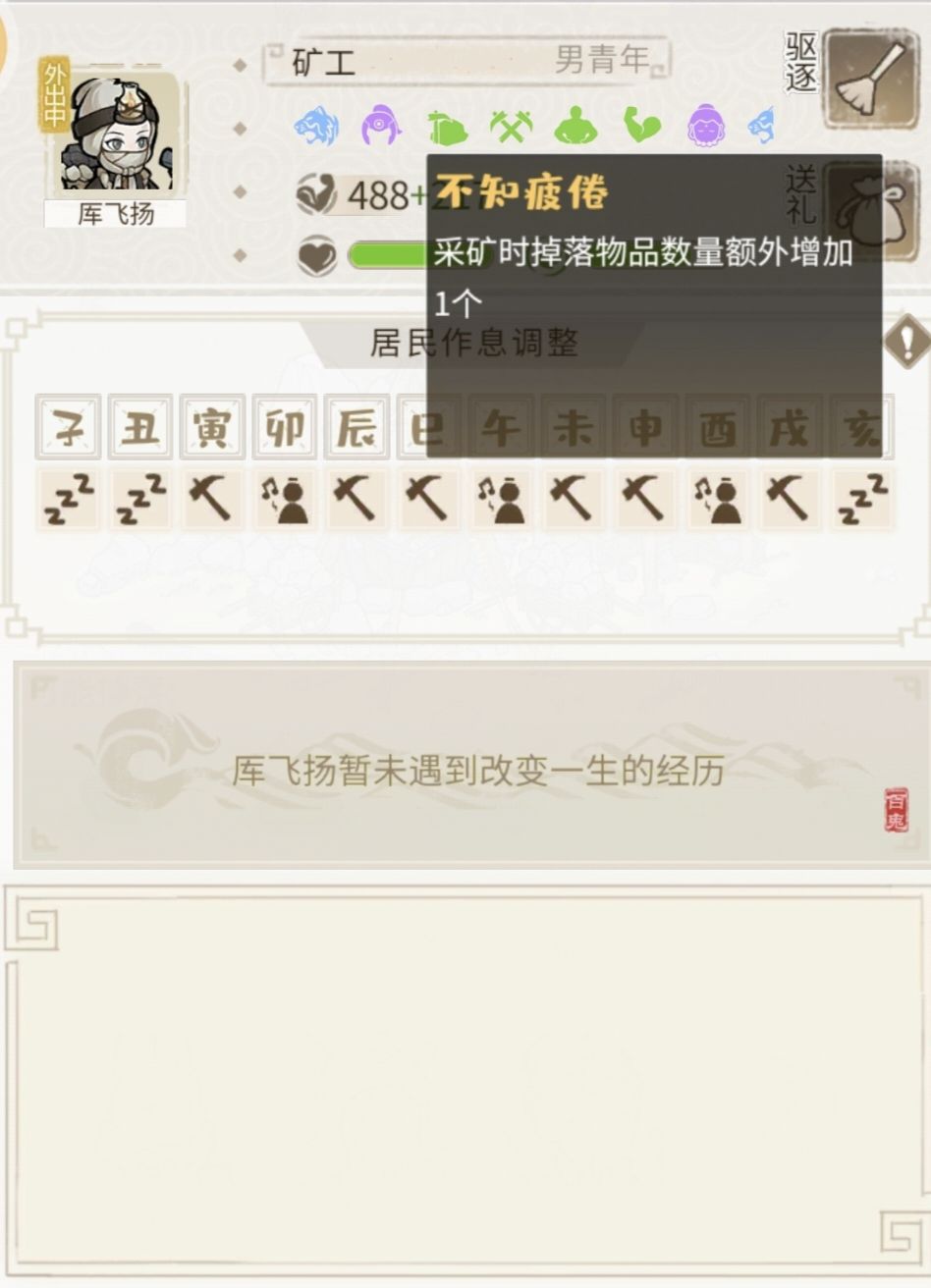Click the 矿工 job title field
Viewport: 931px width, 1288px height.
click(467, 62)
